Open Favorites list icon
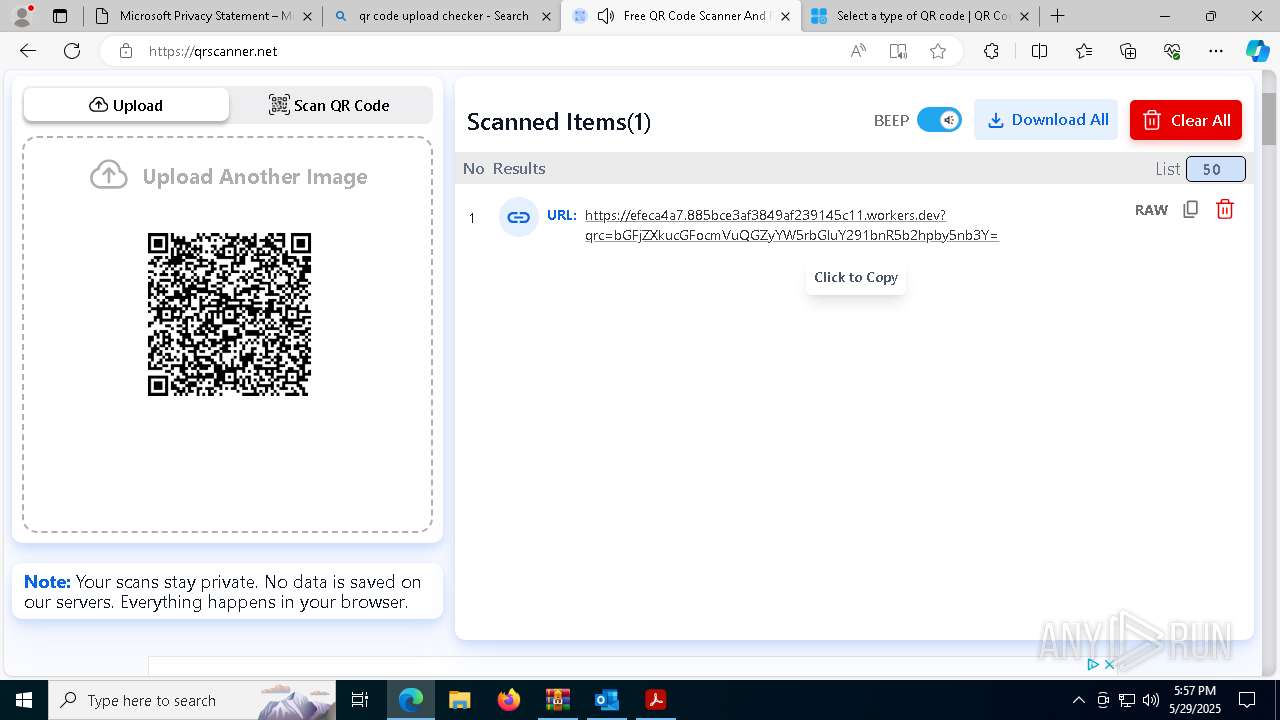The width and height of the screenshot is (1280, 720). pyautogui.click(x=1084, y=51)
